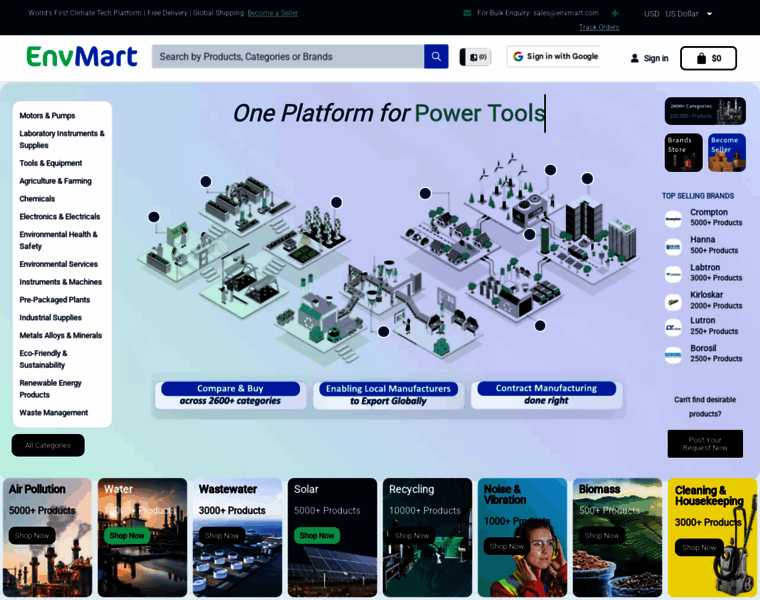Click Become a Seller link in top bar
The height and width of the screenshot is (600, 760).
coord(272,13)
